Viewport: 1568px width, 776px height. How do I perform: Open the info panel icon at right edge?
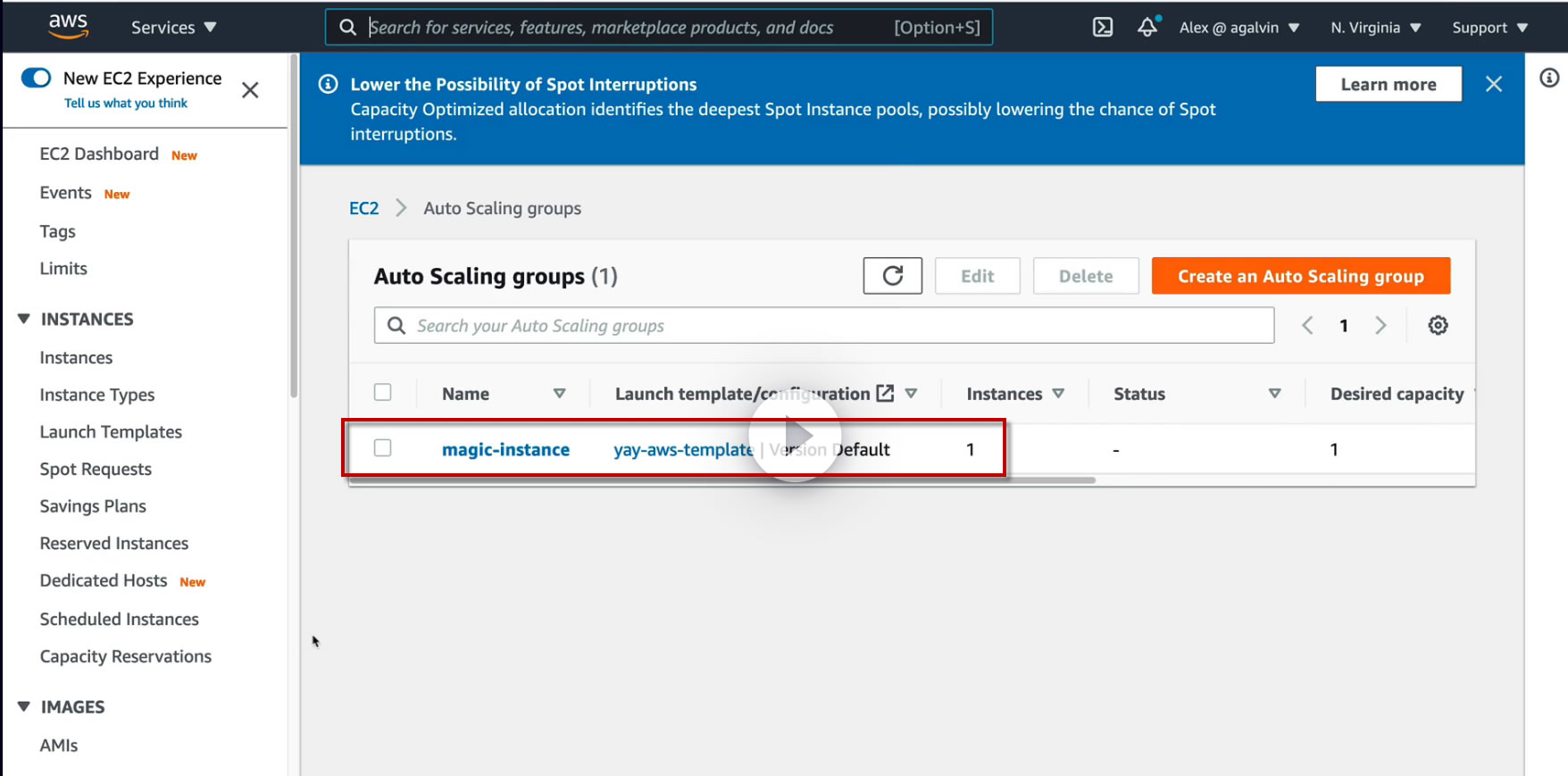(x=1549, y=79)
